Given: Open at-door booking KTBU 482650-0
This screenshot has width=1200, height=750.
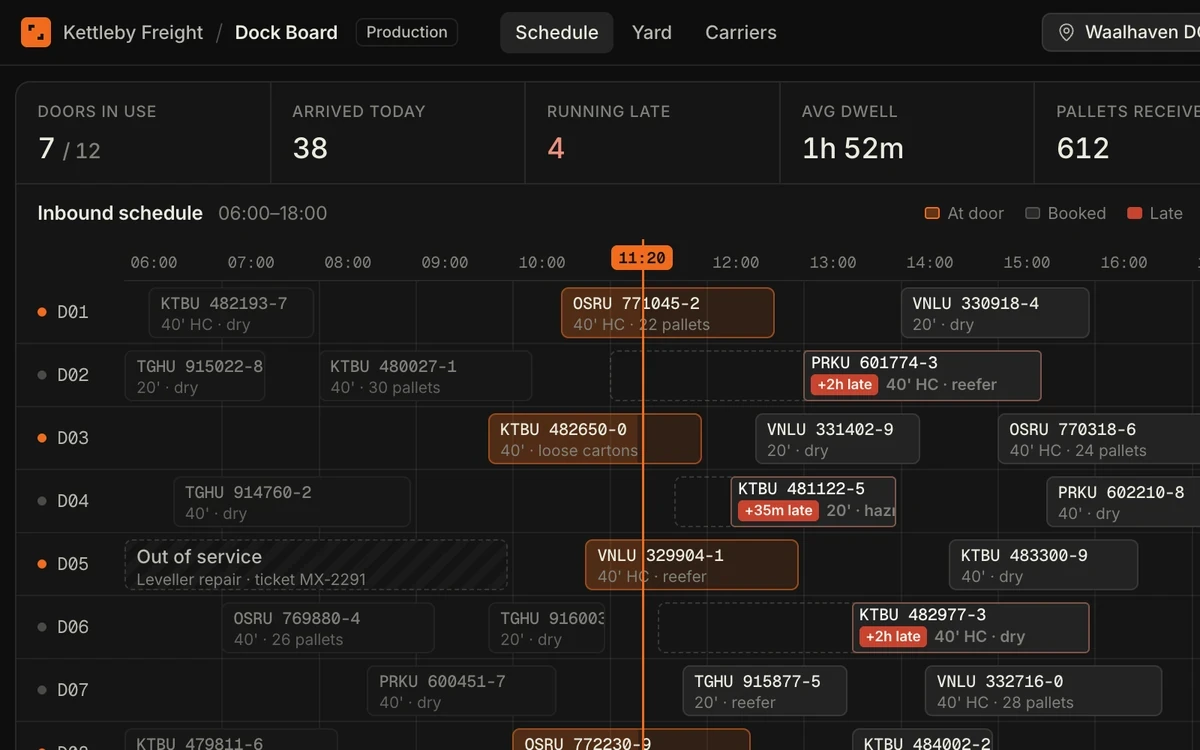Looking at the screenshot, I should (x=595, y=439).
